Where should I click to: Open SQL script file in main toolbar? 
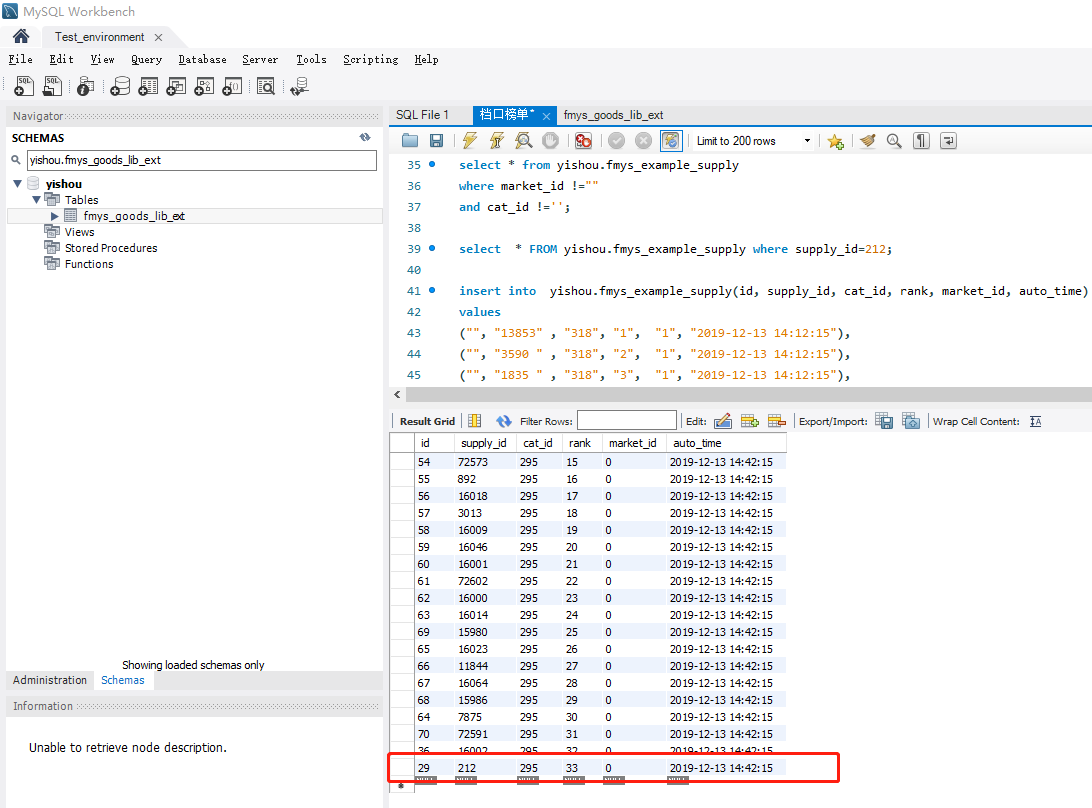[52, 86]
